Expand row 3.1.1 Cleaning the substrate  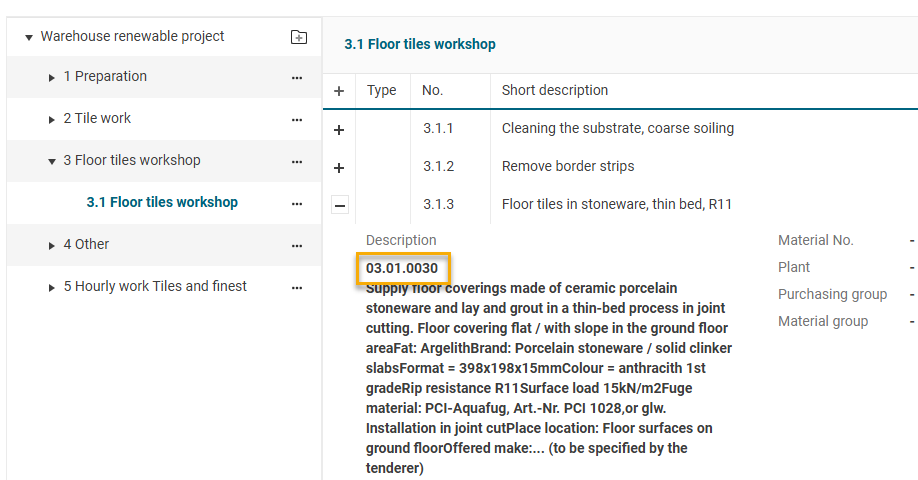tap(339, 129)
